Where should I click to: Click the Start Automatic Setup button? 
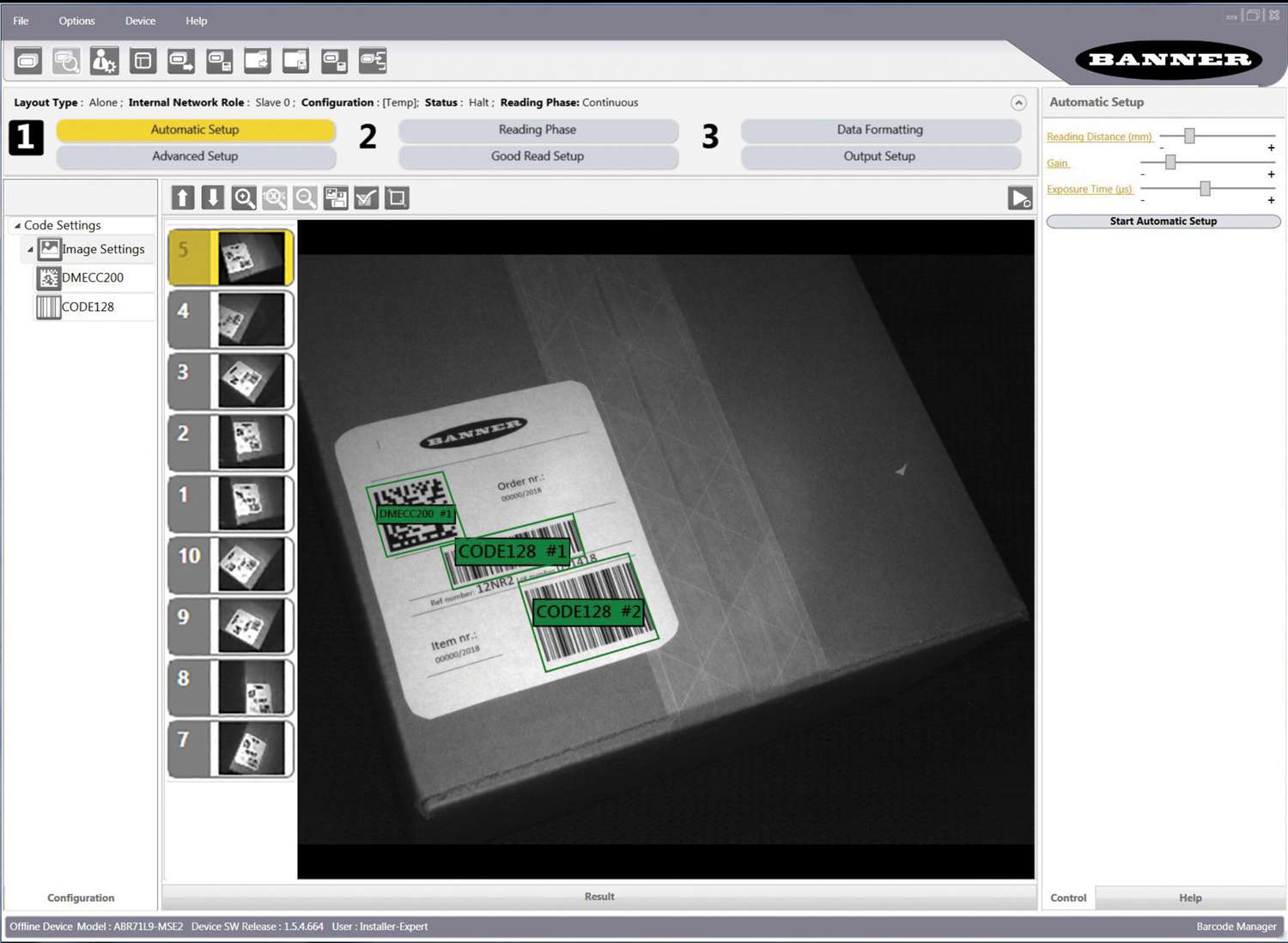[1163, 221]
